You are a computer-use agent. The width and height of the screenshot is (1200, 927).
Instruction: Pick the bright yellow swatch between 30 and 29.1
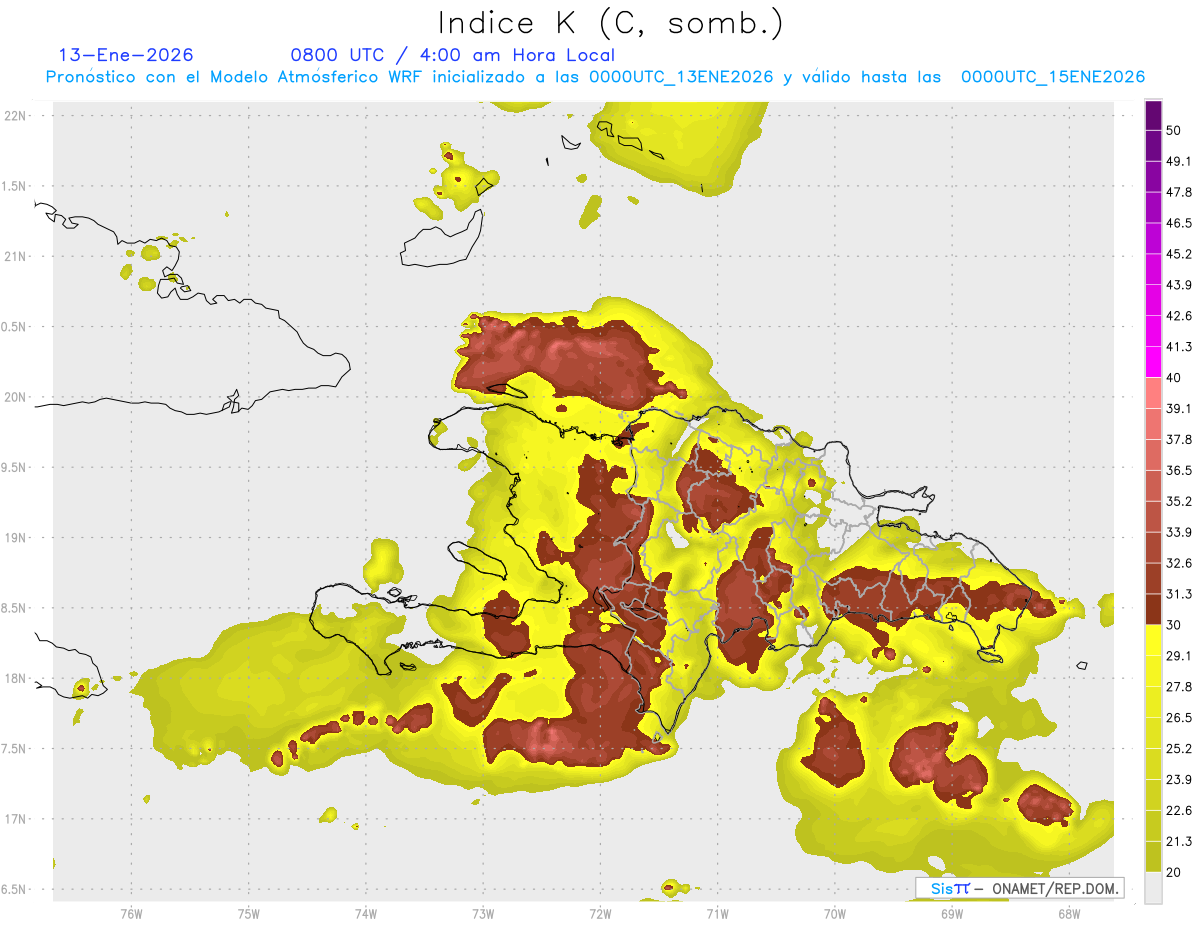1153,640
